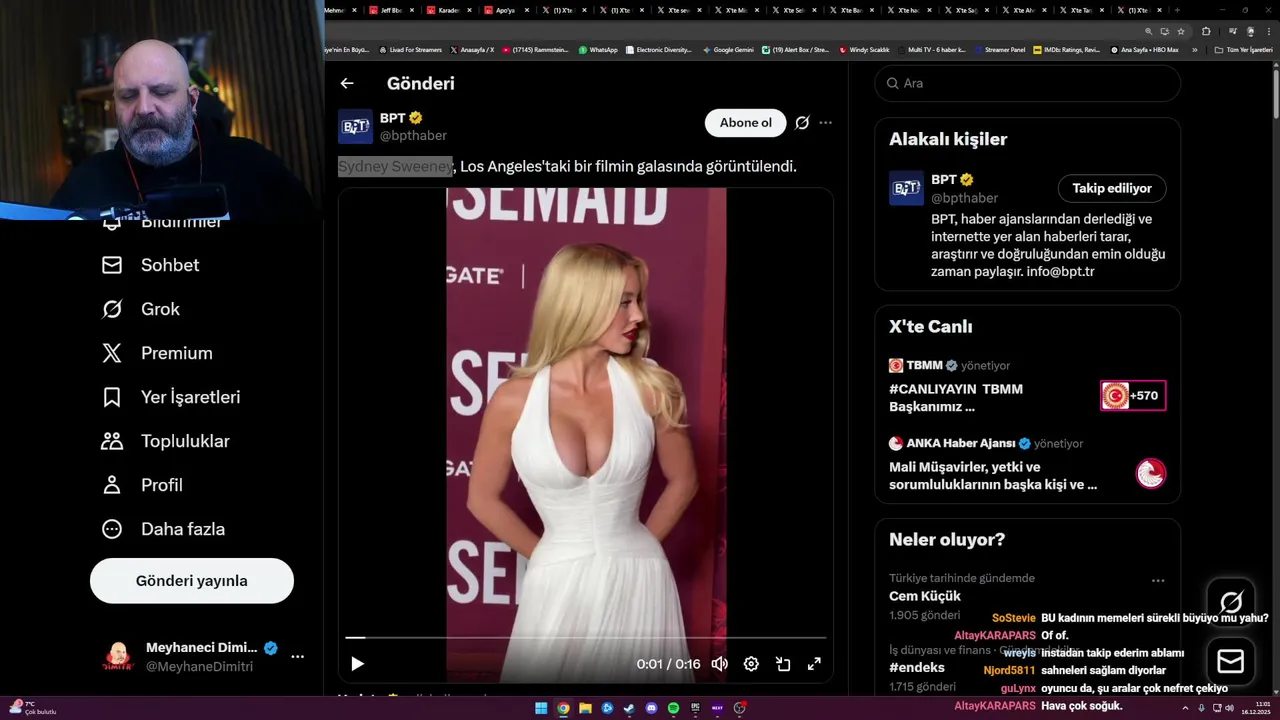
Task: Open Ana Sayfa HBO Max bookmark
Action: point(1144,50)
